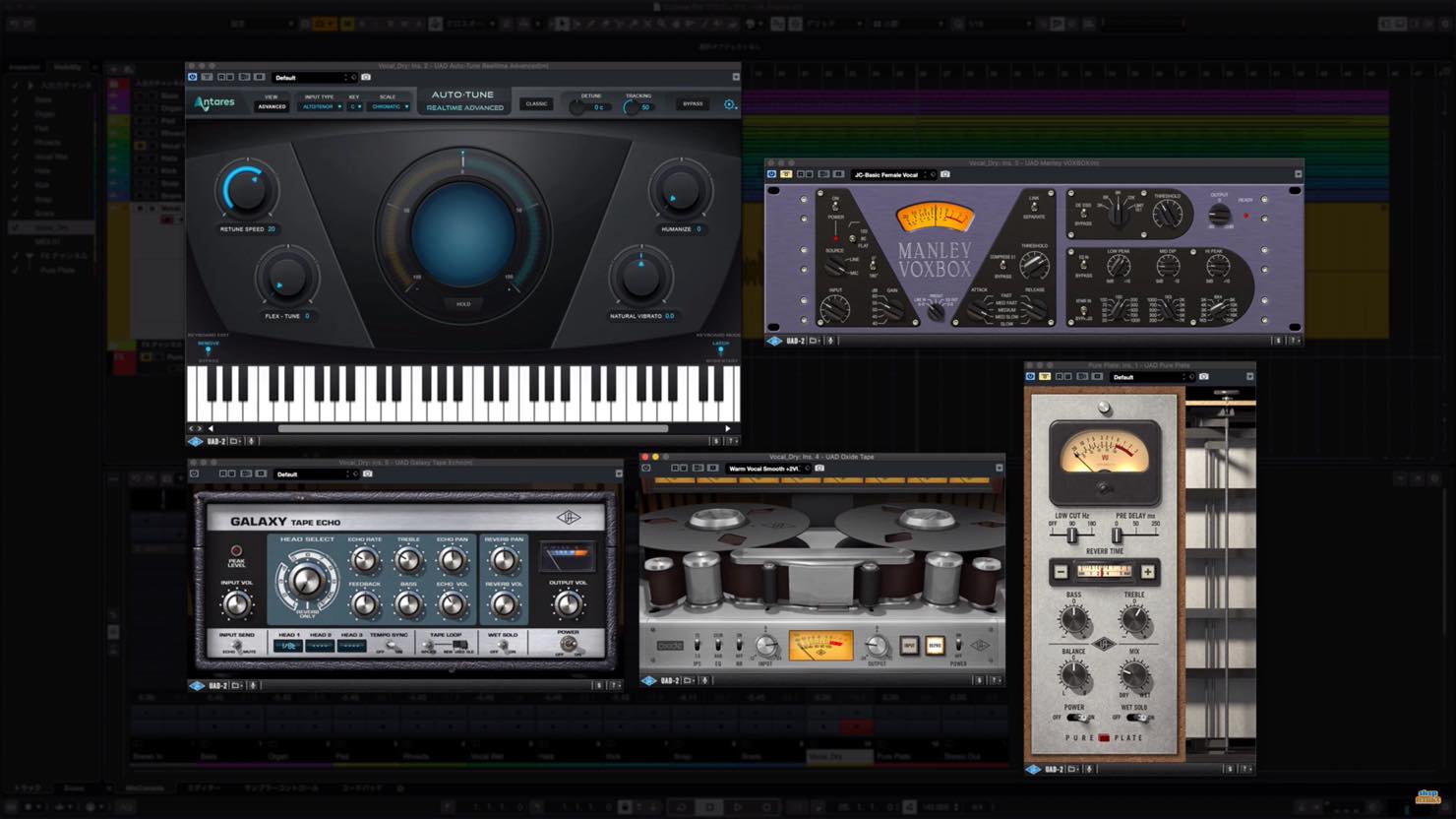Click the Galaxy Head Select knob
This screenshot has height=819, width=1456.
point(306,582)
